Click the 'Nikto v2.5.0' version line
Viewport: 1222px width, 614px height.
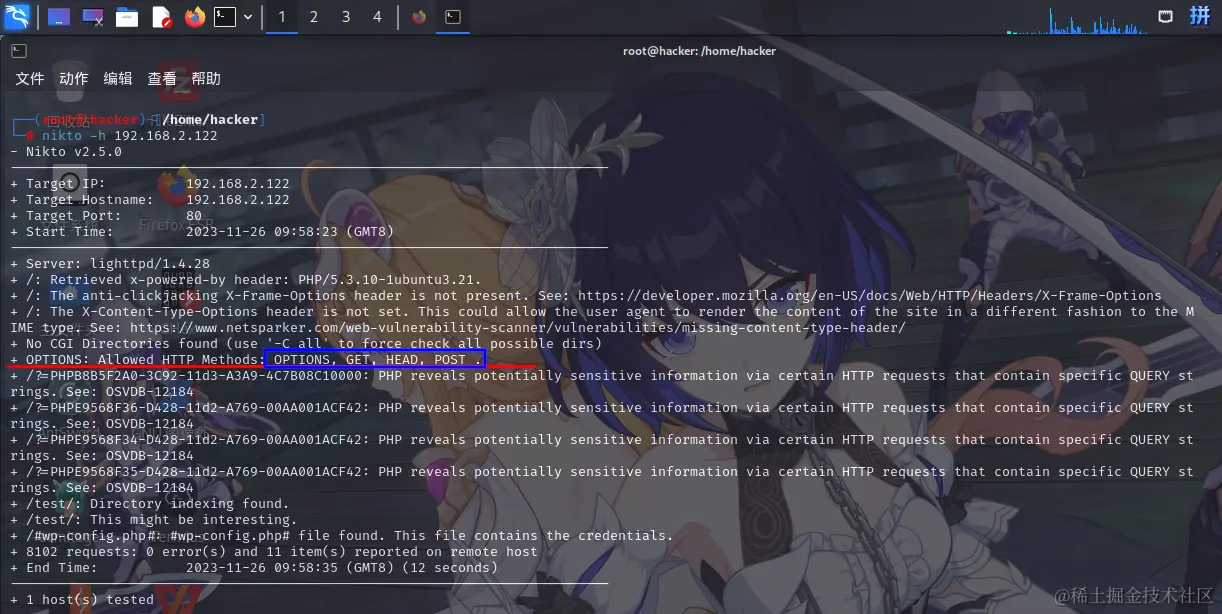[66, 152]
